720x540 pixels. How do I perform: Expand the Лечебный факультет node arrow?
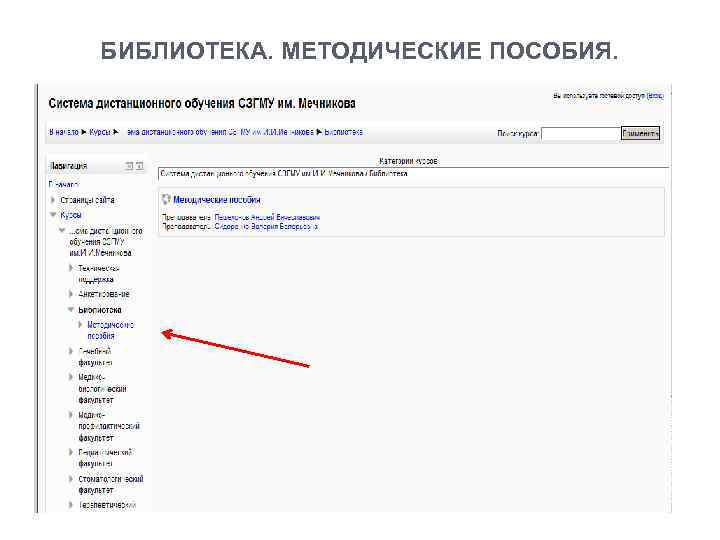tap(71, 351)
